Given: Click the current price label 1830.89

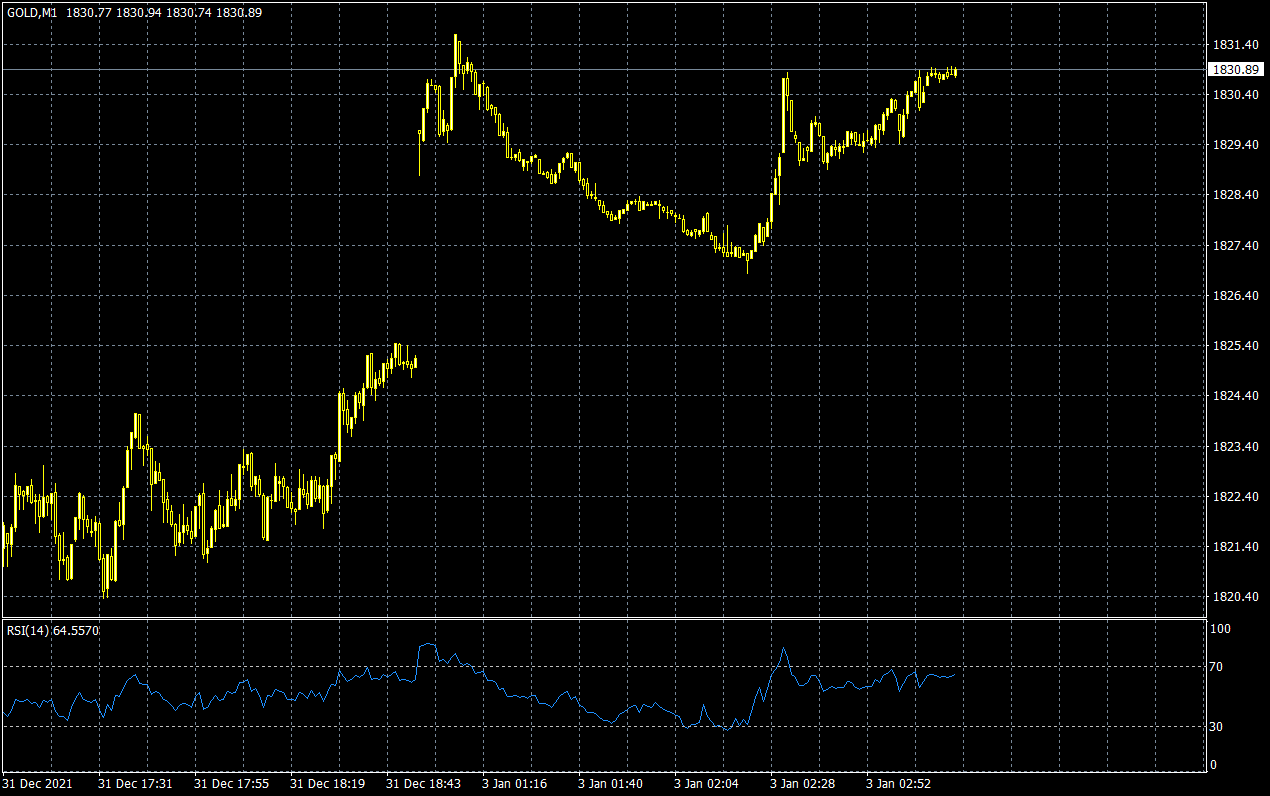Looking at the screenshot, I should click(x=1235, y=70).
